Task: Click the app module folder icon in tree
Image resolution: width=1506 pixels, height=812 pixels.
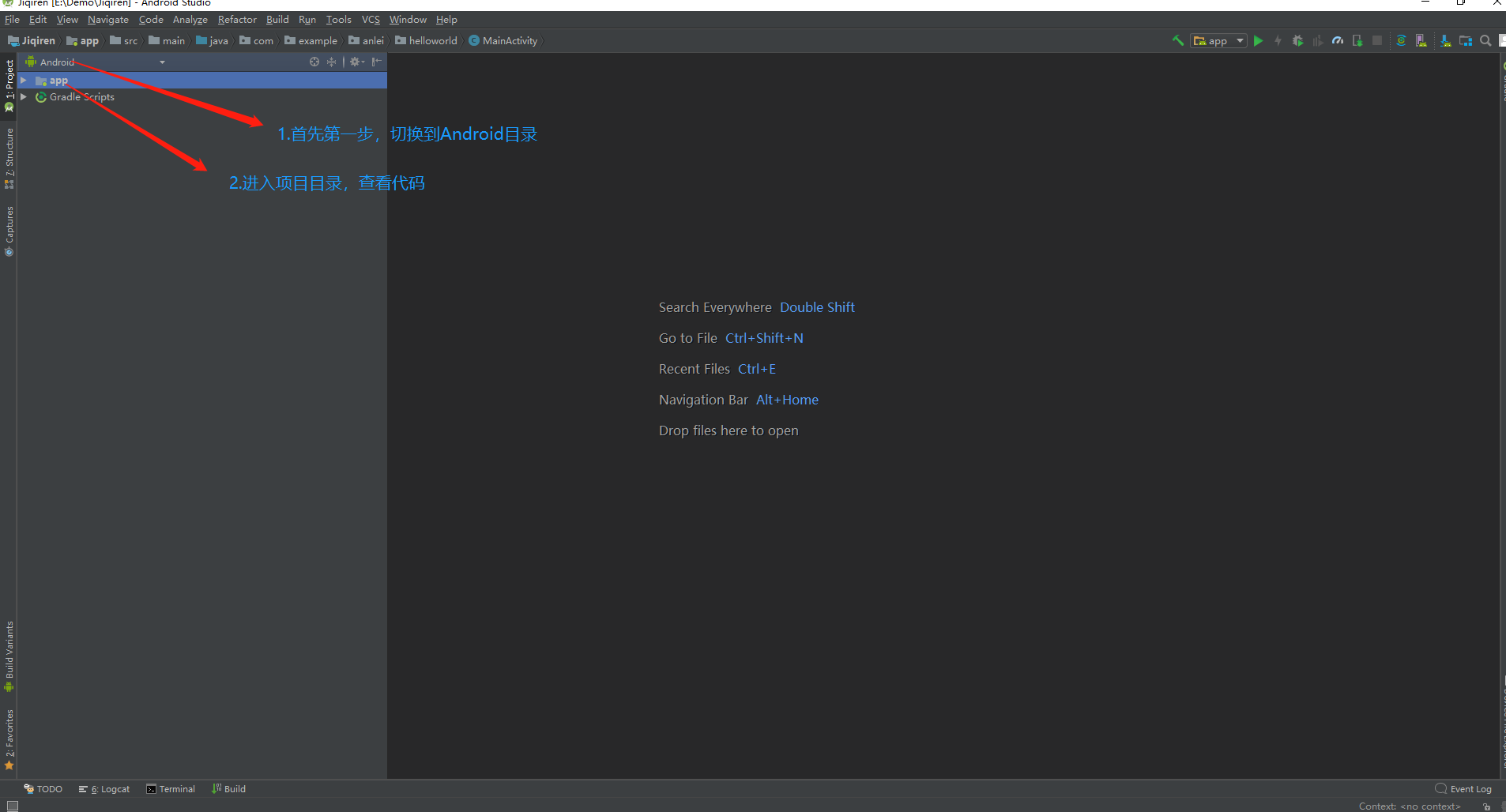Action: click(x=41, y=81)
